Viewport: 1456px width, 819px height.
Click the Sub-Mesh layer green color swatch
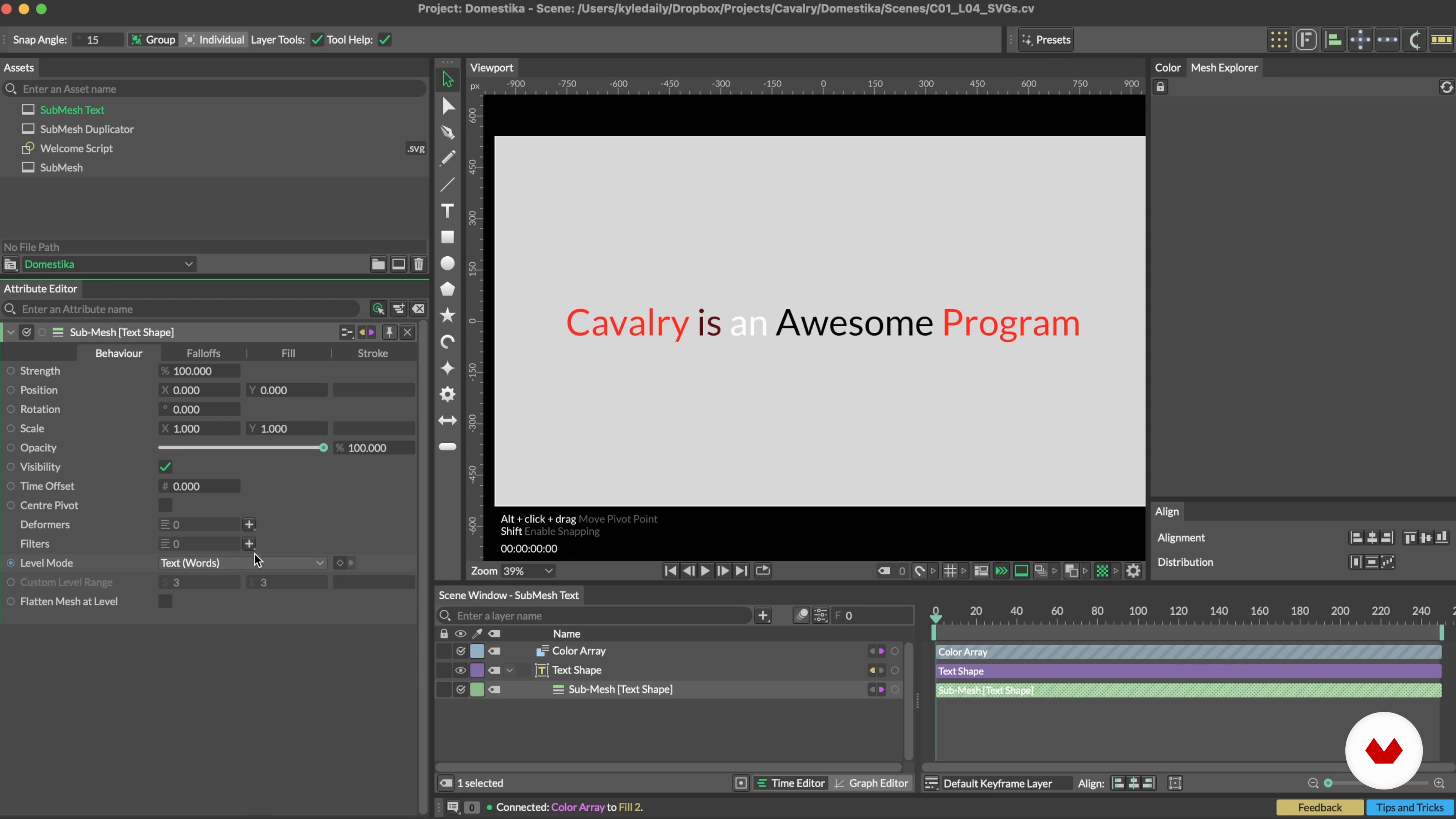477,690
